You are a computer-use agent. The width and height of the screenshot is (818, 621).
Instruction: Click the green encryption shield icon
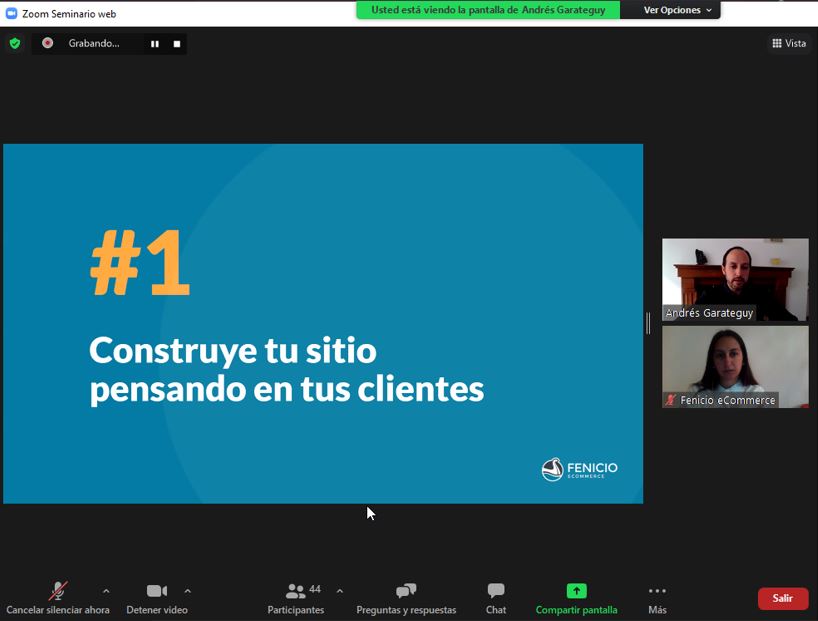coord(14,43)
